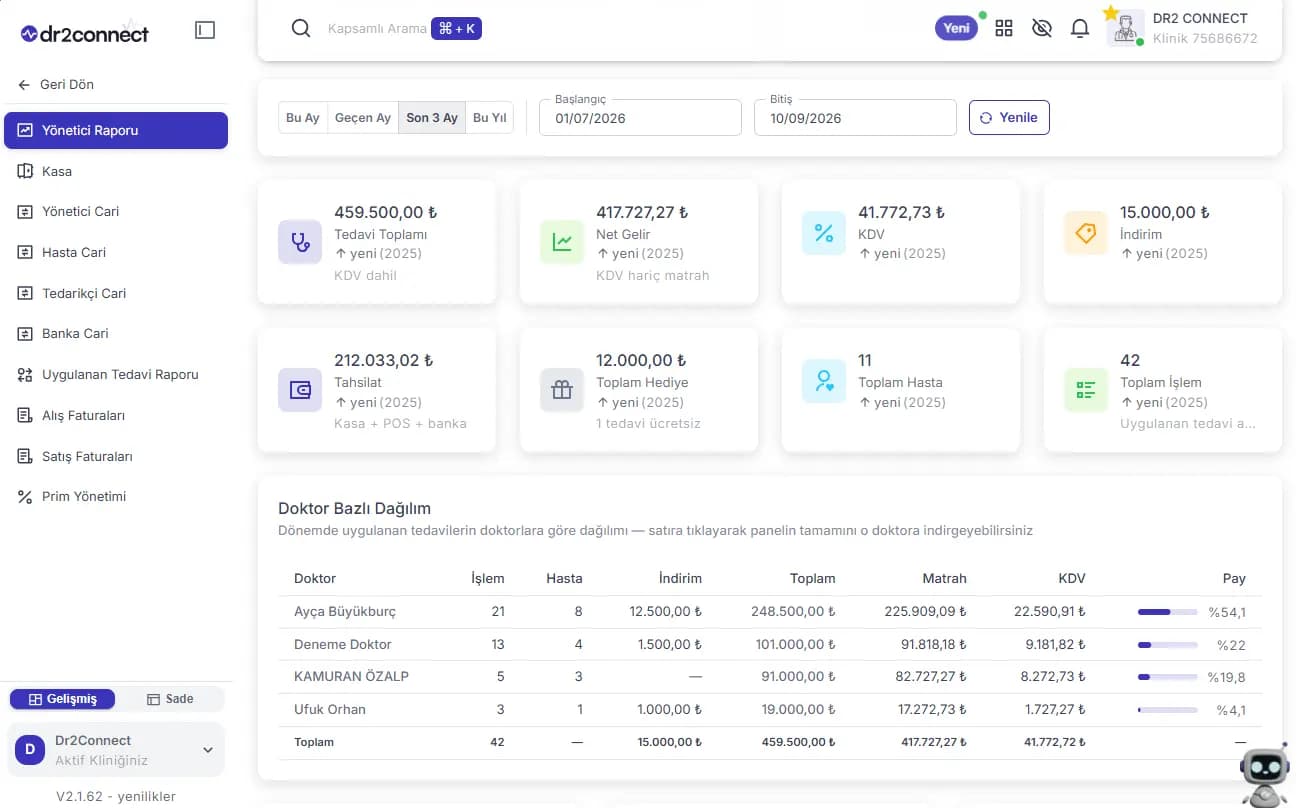The width and height of the screenshot is (1302, 808).
Task: Select the Bu Yıl period
Action: pos(489,118)
